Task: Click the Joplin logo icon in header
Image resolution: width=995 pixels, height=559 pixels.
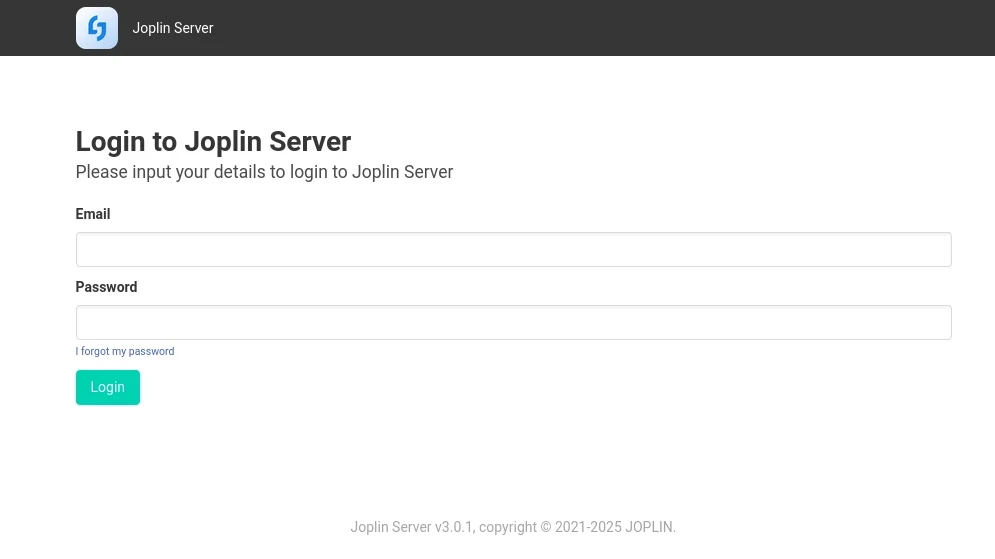Action: click(x=97, y=28)
